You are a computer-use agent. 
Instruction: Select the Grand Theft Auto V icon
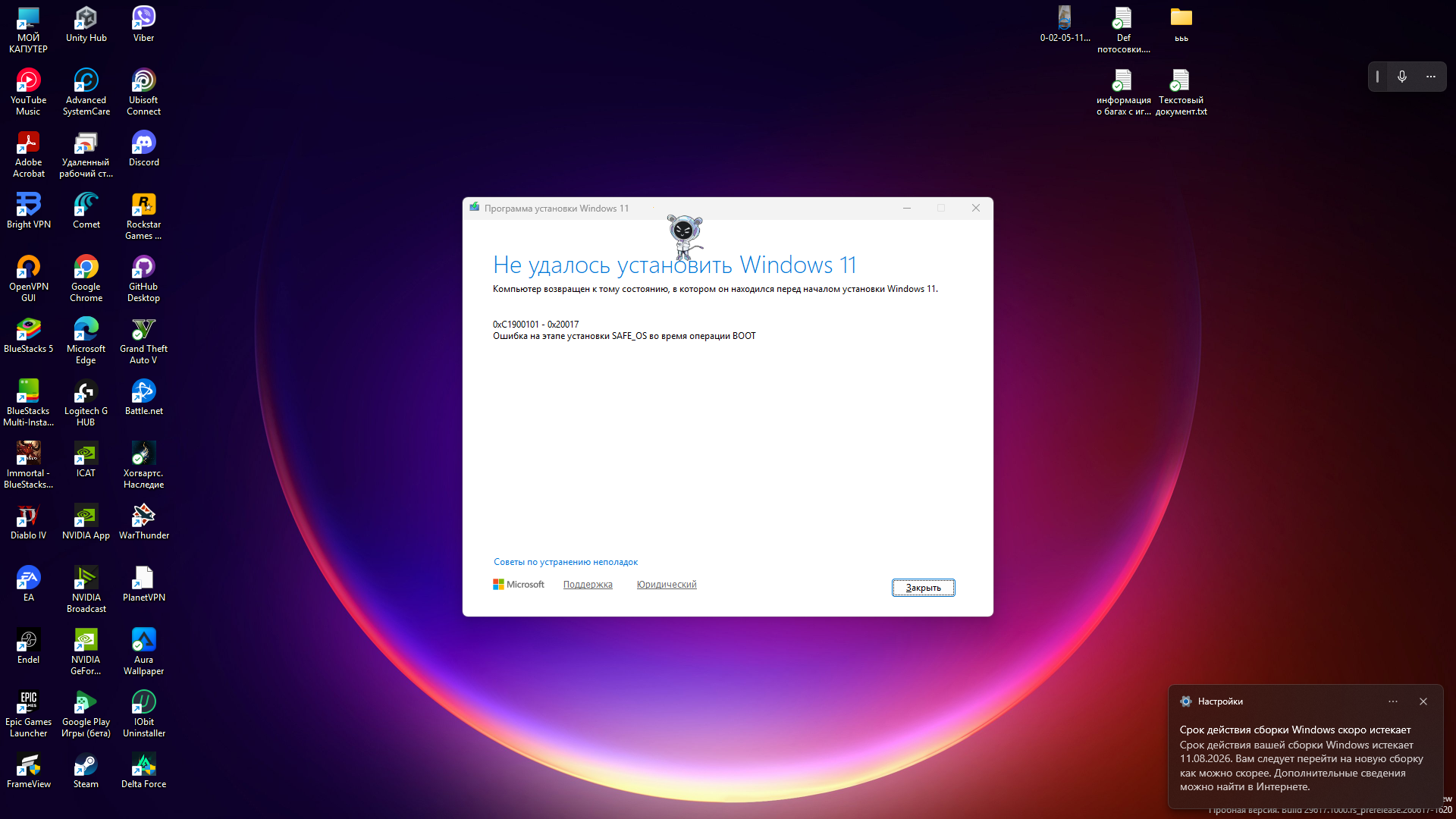pos(143,340)
